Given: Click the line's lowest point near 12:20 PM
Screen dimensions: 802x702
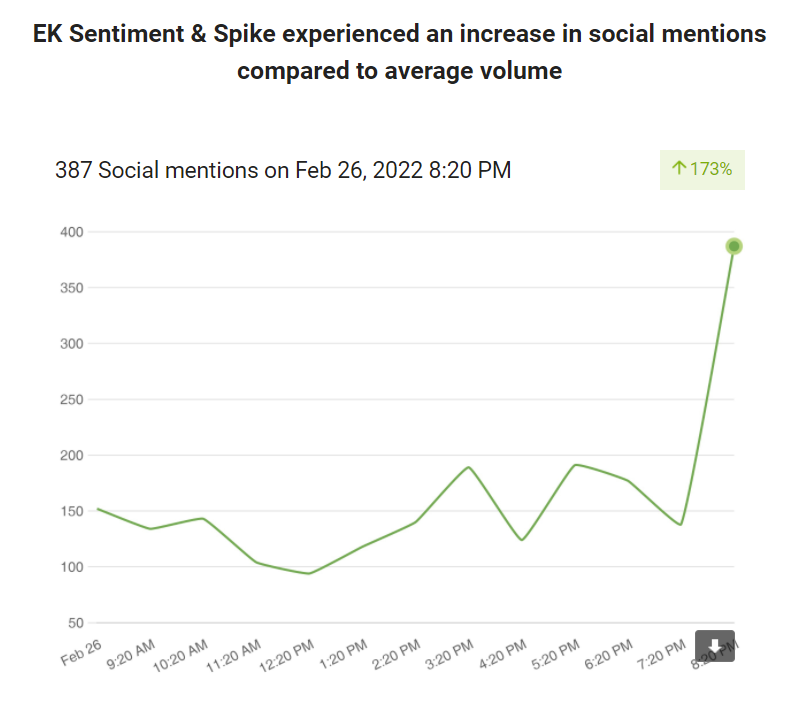Looking at the screenshot, I should click(309, 573).
